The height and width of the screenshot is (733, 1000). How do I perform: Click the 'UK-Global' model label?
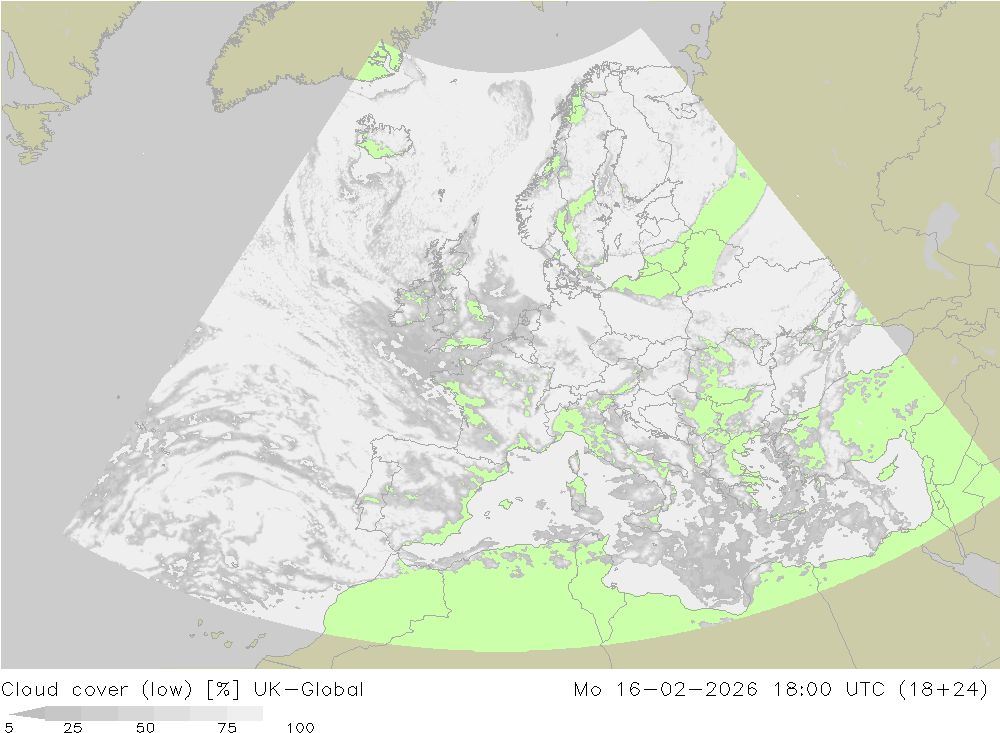point(309,690)
